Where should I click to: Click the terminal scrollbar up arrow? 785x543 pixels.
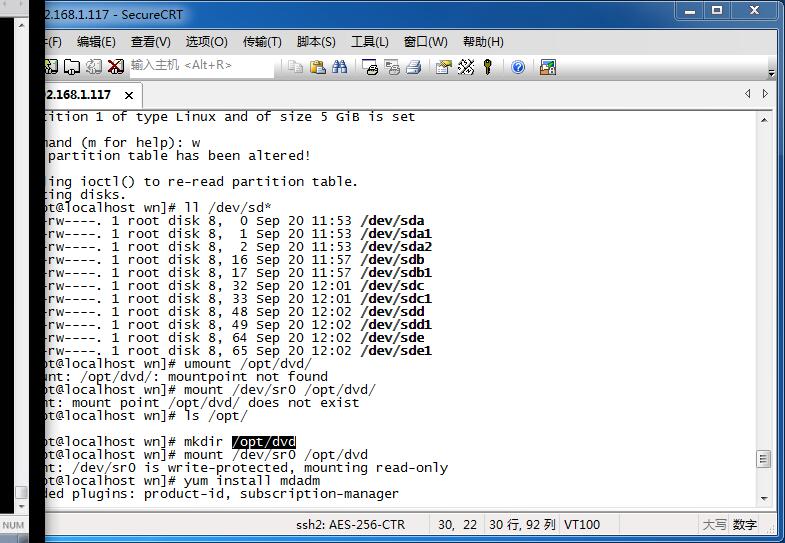764,120
